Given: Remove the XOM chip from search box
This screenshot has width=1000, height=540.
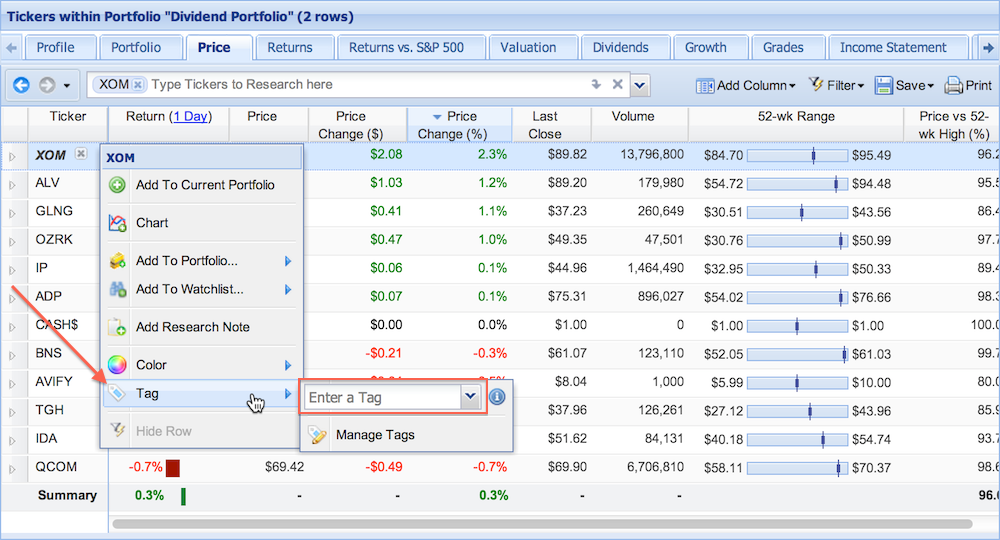Looking at the screenshot, I should (x=138, y=84).
